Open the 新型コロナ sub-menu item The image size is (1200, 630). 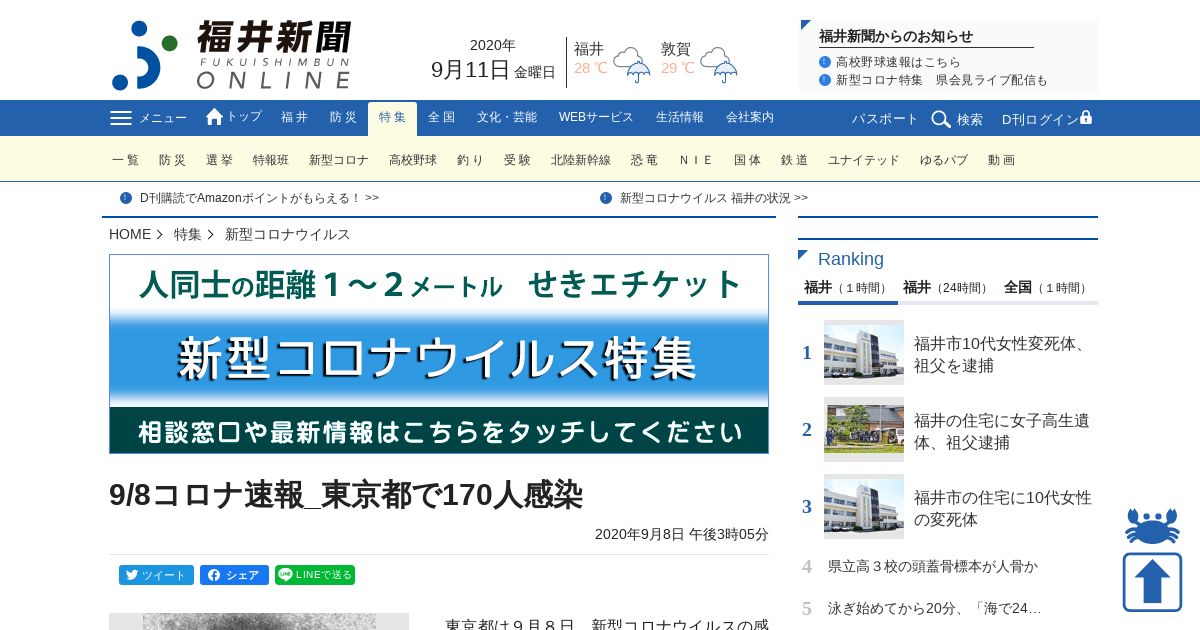pyautogui.click(x=339, y=160)
